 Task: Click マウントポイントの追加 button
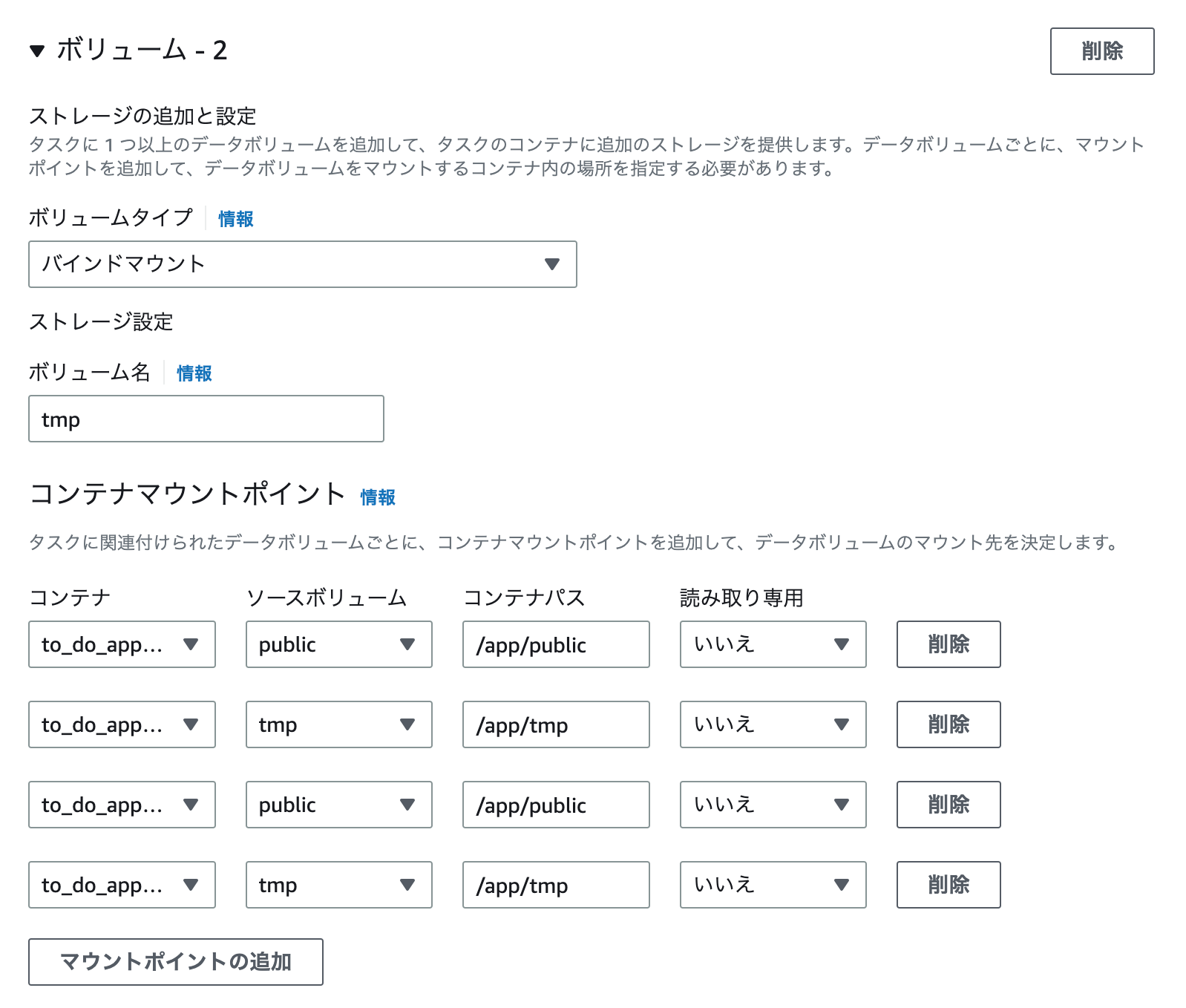click(175, 962)
